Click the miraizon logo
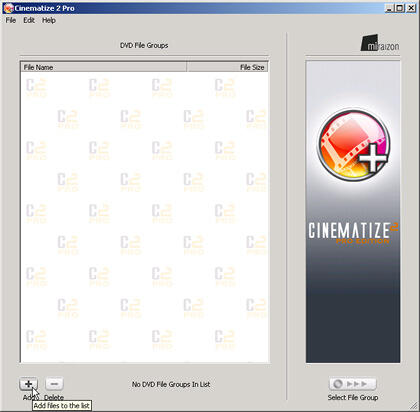 380,43
